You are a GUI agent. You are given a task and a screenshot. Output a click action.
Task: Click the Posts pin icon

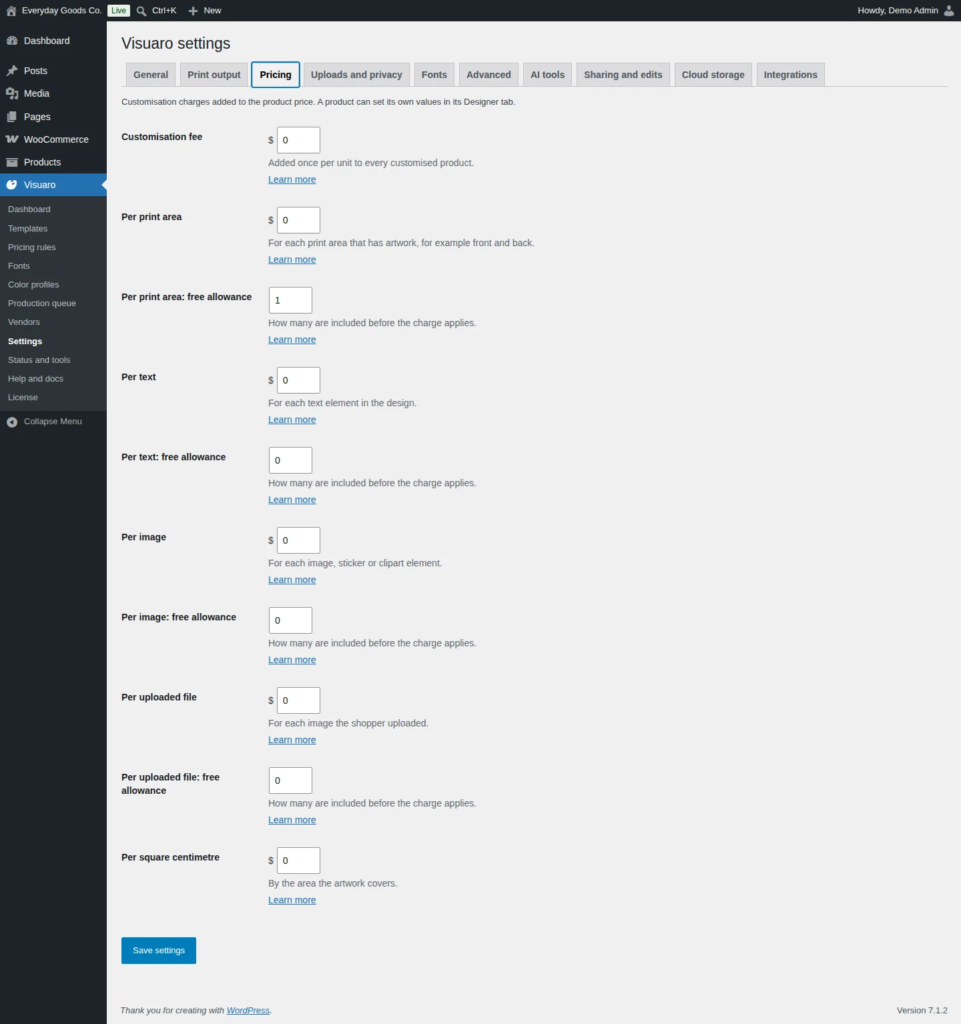point(12,71)
